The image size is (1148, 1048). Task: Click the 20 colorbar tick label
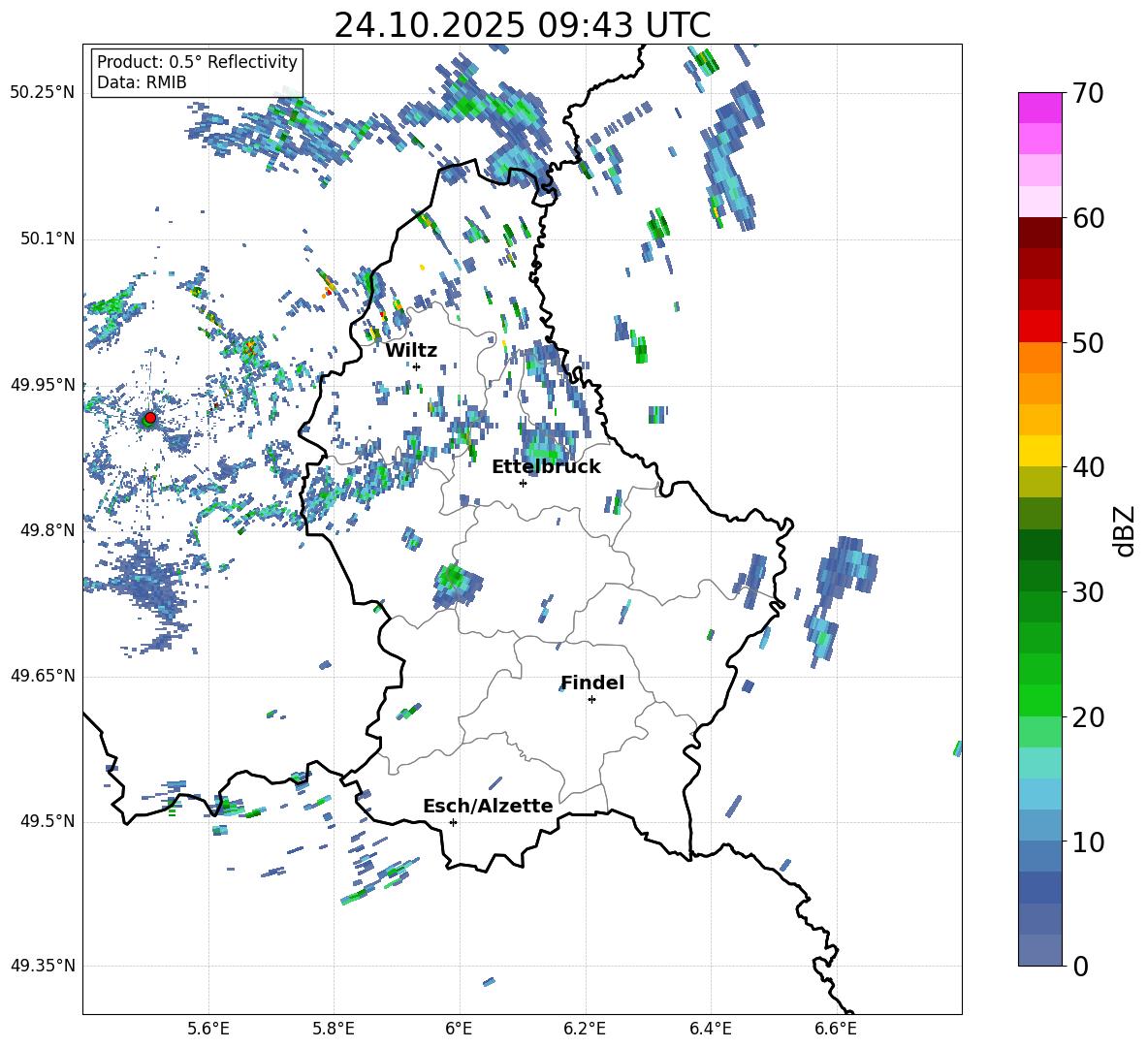click(x=1088, y=717)
